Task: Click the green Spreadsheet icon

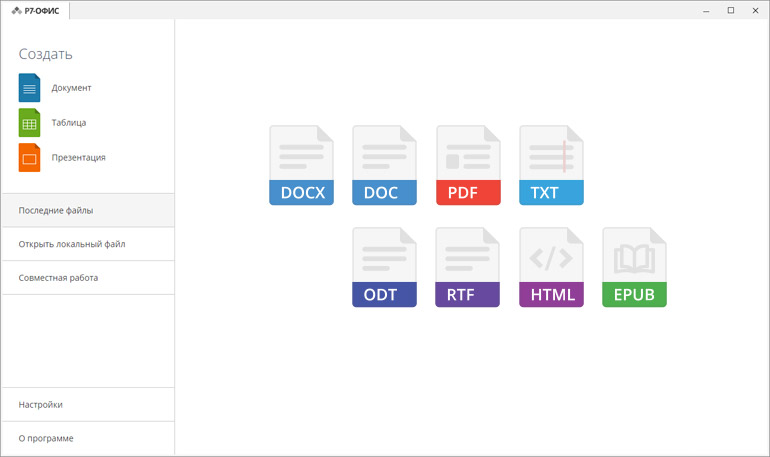Action: pyautogui.click(x=29, y=123)
